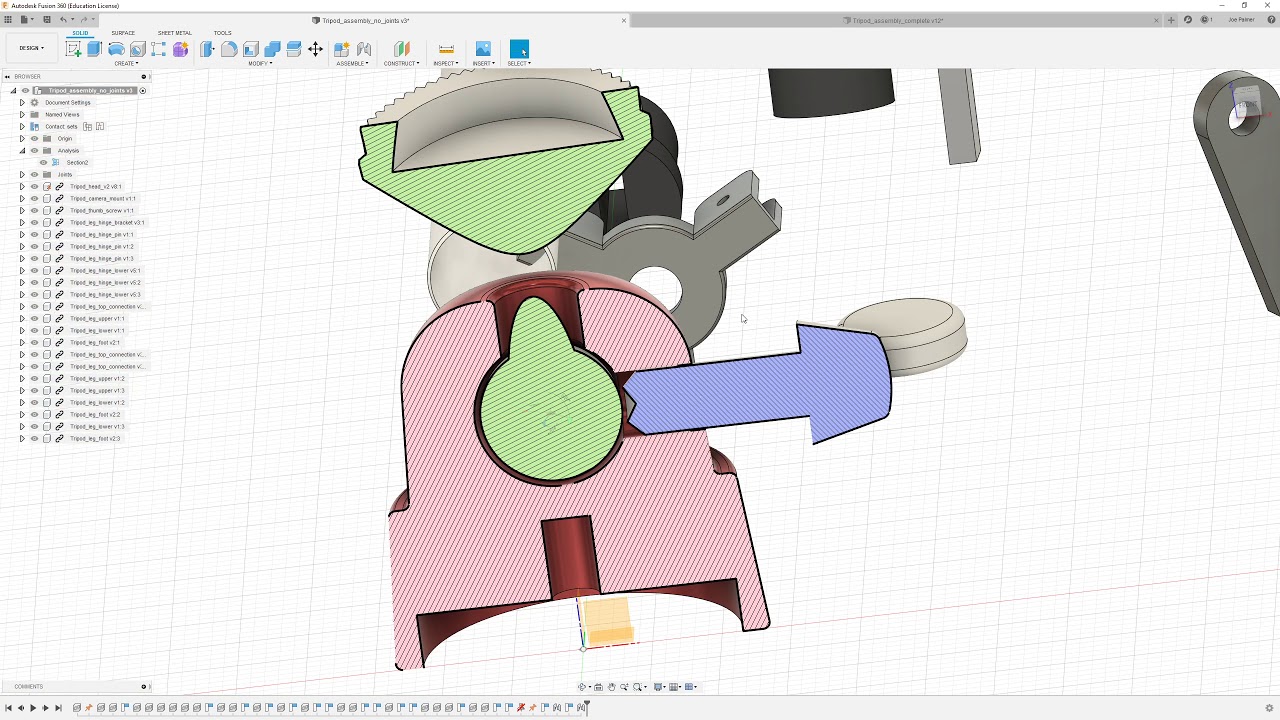
Task: Hide the Origin folder with its eye icon
Action: 34,138
